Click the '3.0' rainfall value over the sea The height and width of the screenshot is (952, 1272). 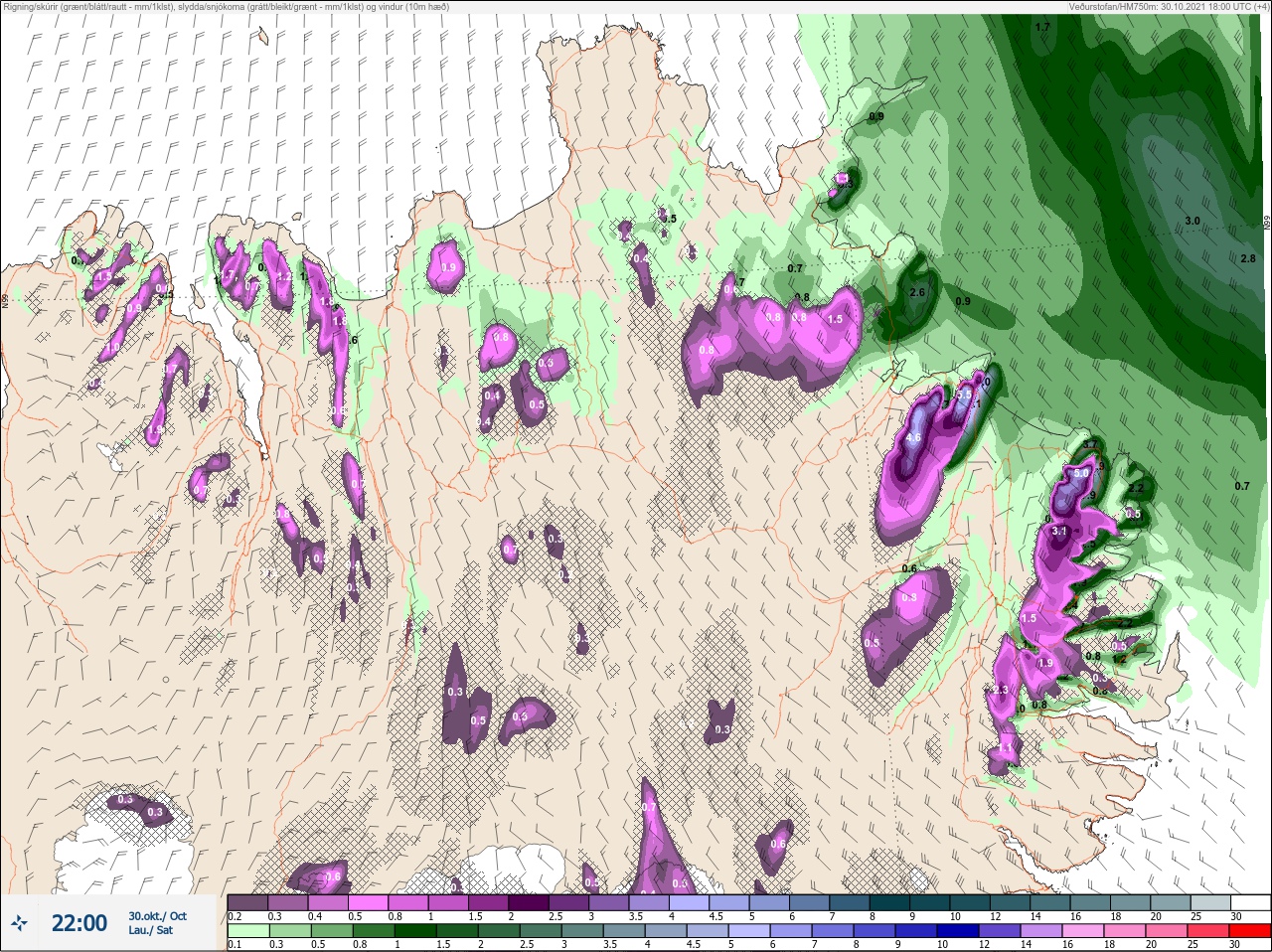(x=1192, y=221)
